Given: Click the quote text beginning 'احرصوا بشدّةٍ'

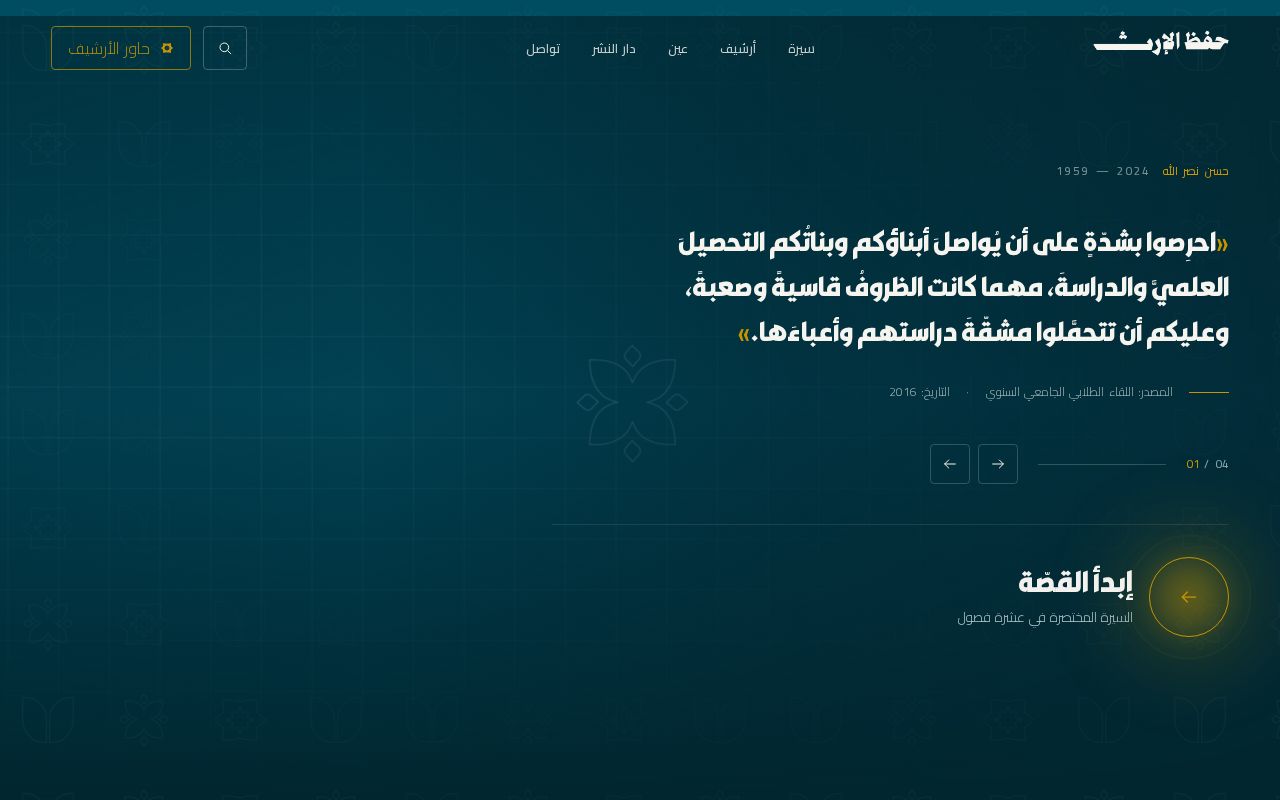Looking at the screenshot, I should (953, 287).
